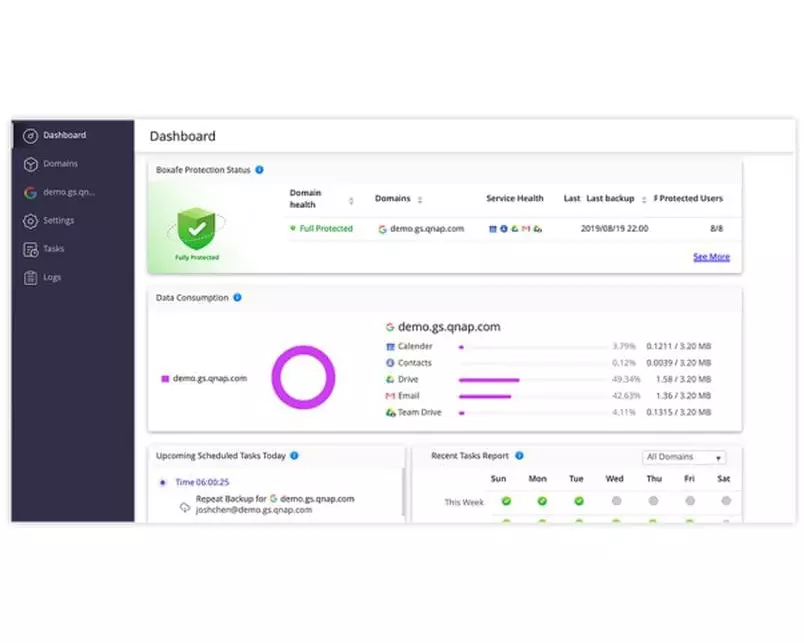Go to the Tasks page
The width and height of the screenshot is (804, 643).
(x=30, y=249)
